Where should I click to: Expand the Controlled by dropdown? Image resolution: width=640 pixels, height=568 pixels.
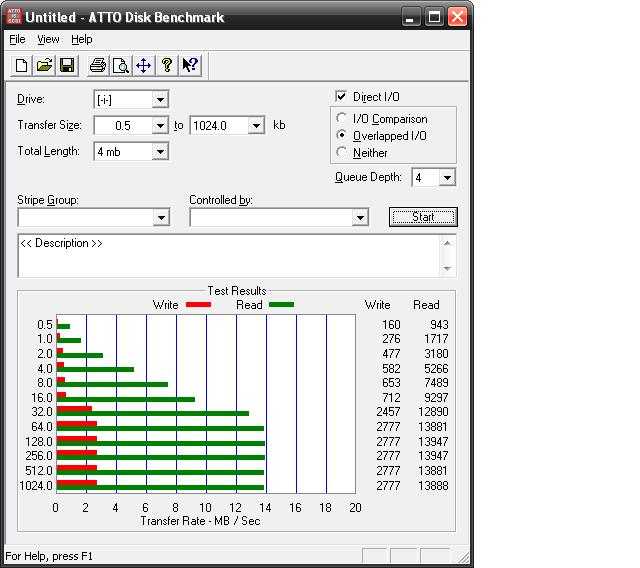[360, 217]
